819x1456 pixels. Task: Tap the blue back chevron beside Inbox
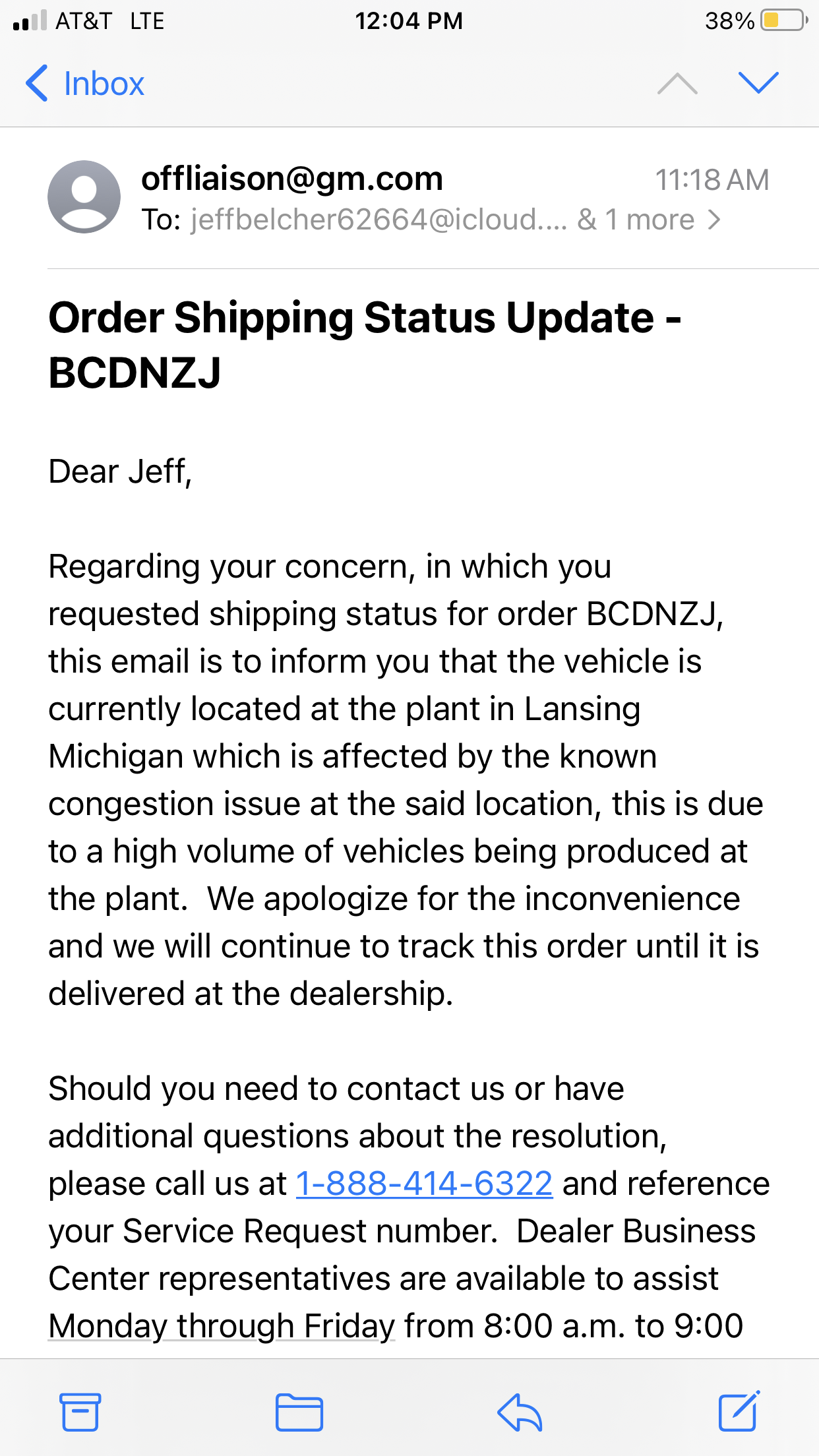[x=37, y=84]
